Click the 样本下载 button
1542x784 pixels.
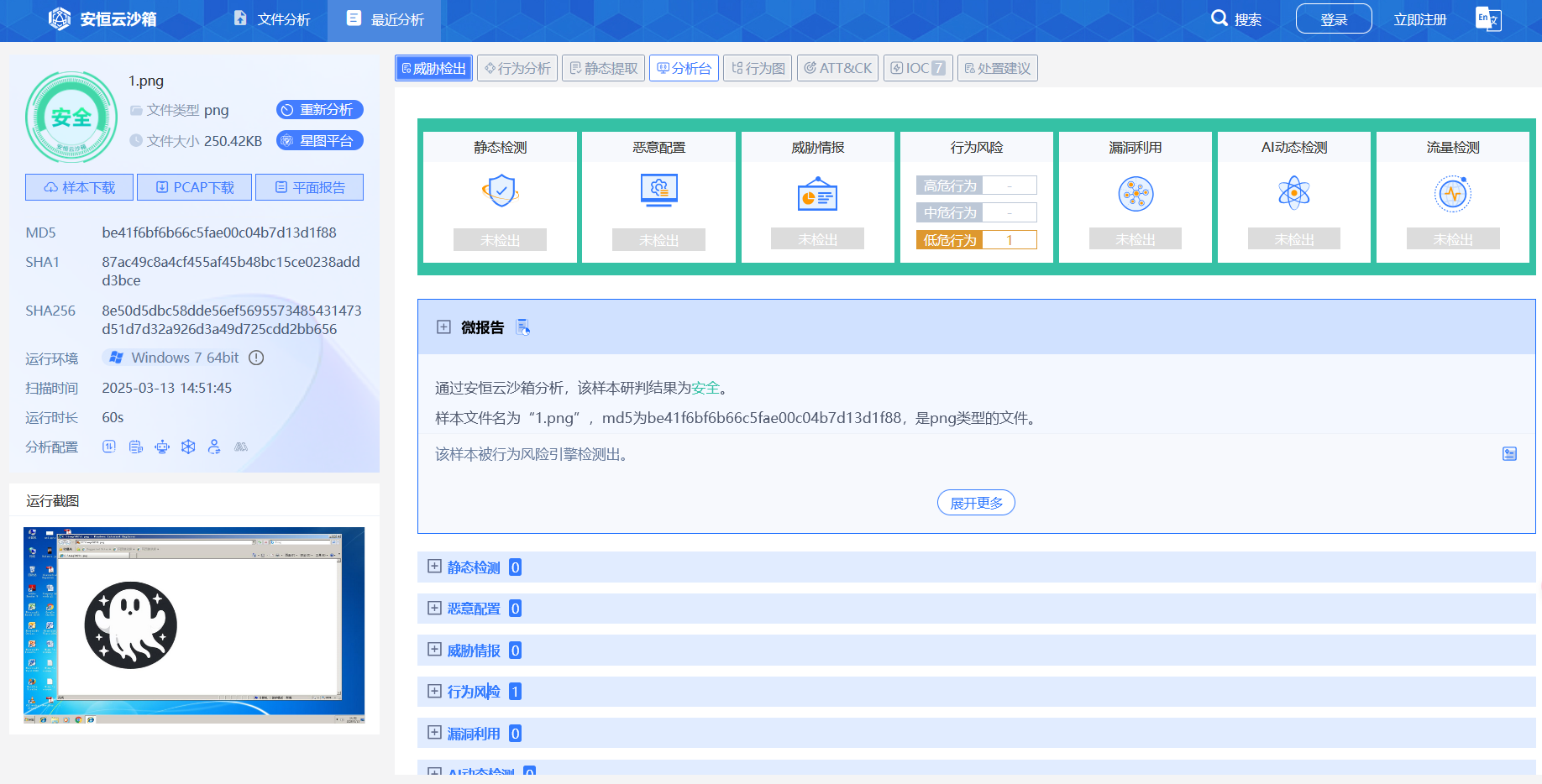[79, 187]
